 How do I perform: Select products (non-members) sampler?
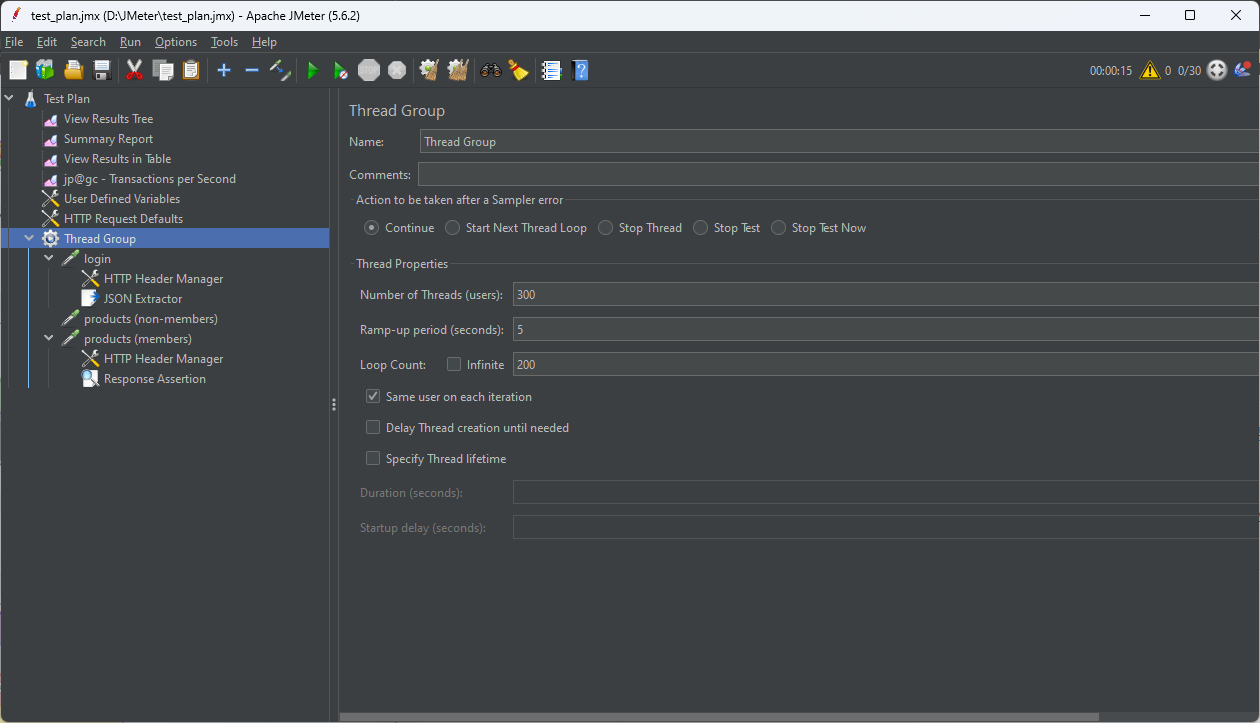150,319
